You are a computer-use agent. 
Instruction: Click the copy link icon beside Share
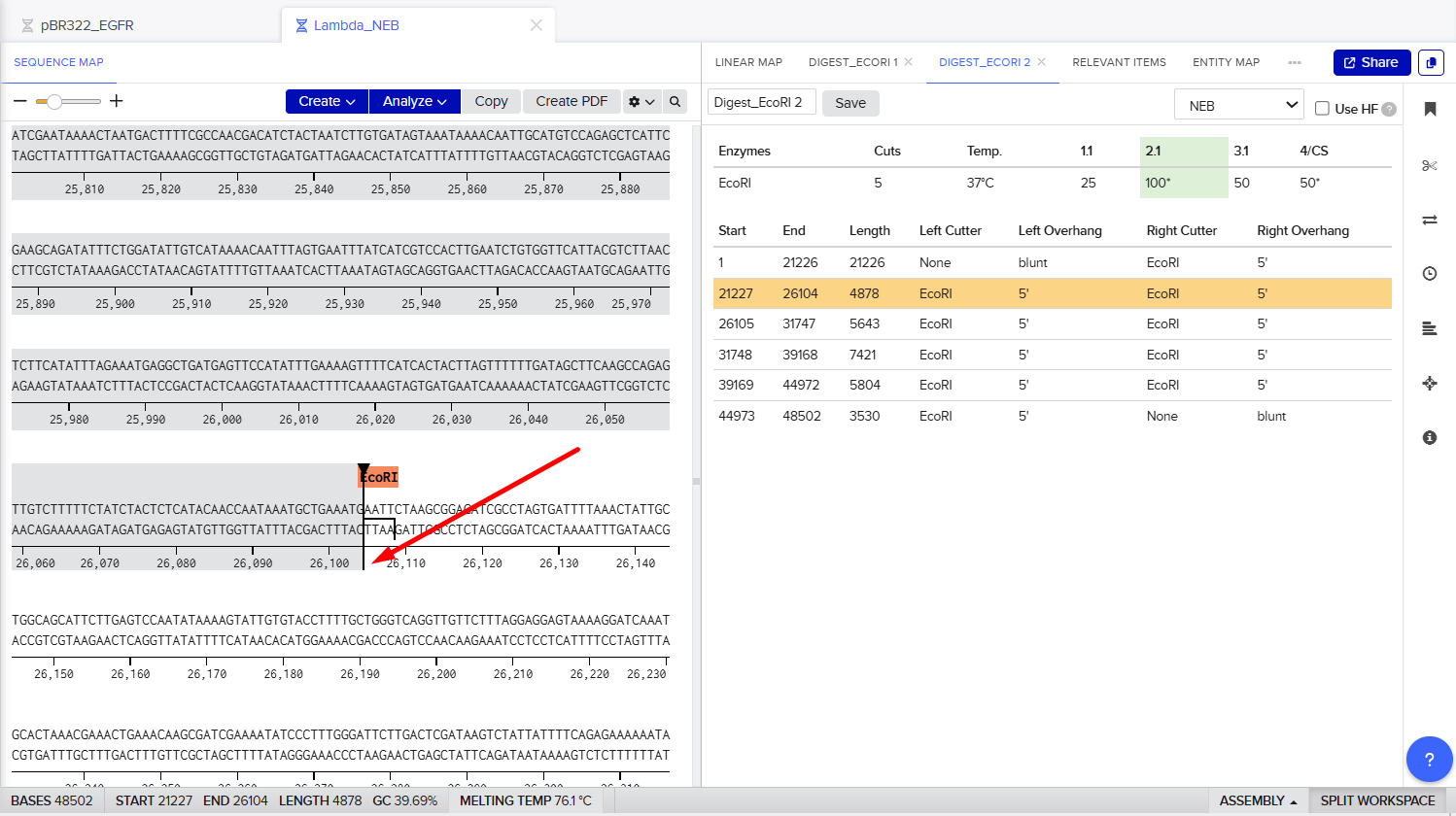click(x=1431, y=62)
